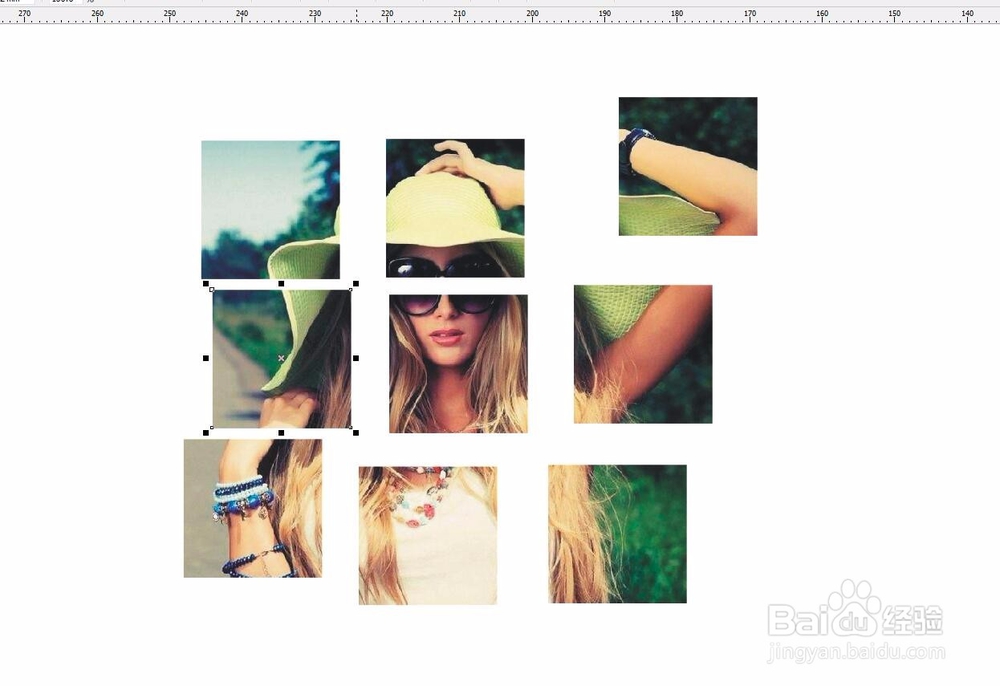Click the top-left selection handle of selected tile
This screenshot has width=1000, height=686.
click(206, 284)
